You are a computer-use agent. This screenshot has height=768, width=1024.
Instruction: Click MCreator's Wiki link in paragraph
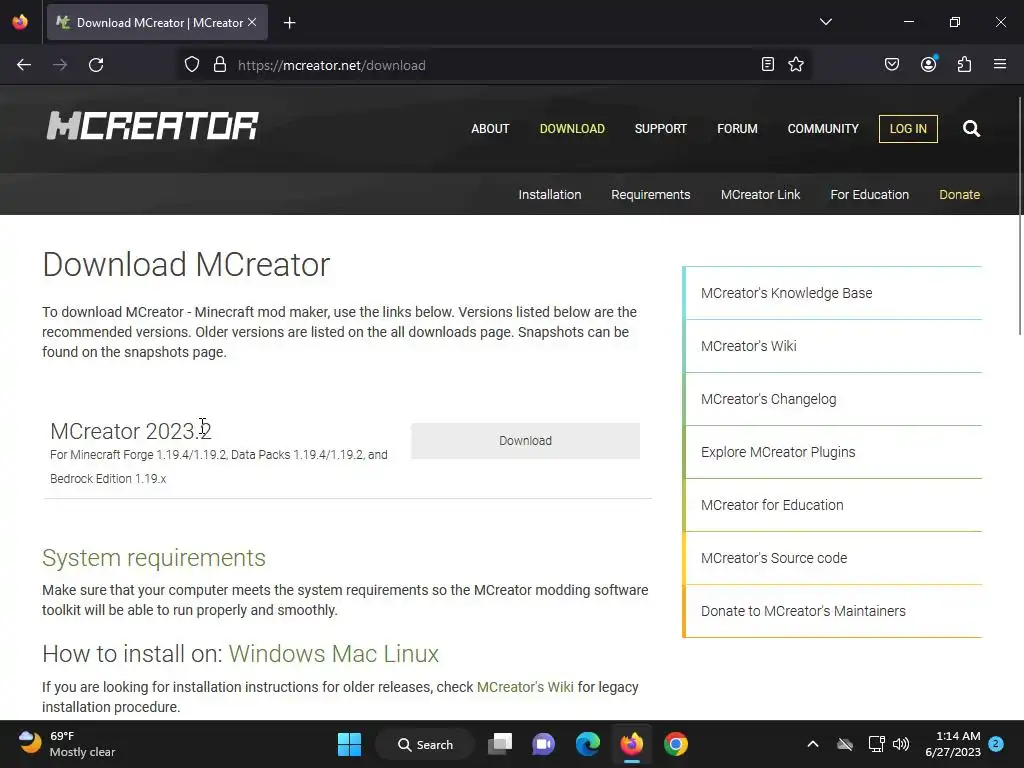click(x=525, y=687)
